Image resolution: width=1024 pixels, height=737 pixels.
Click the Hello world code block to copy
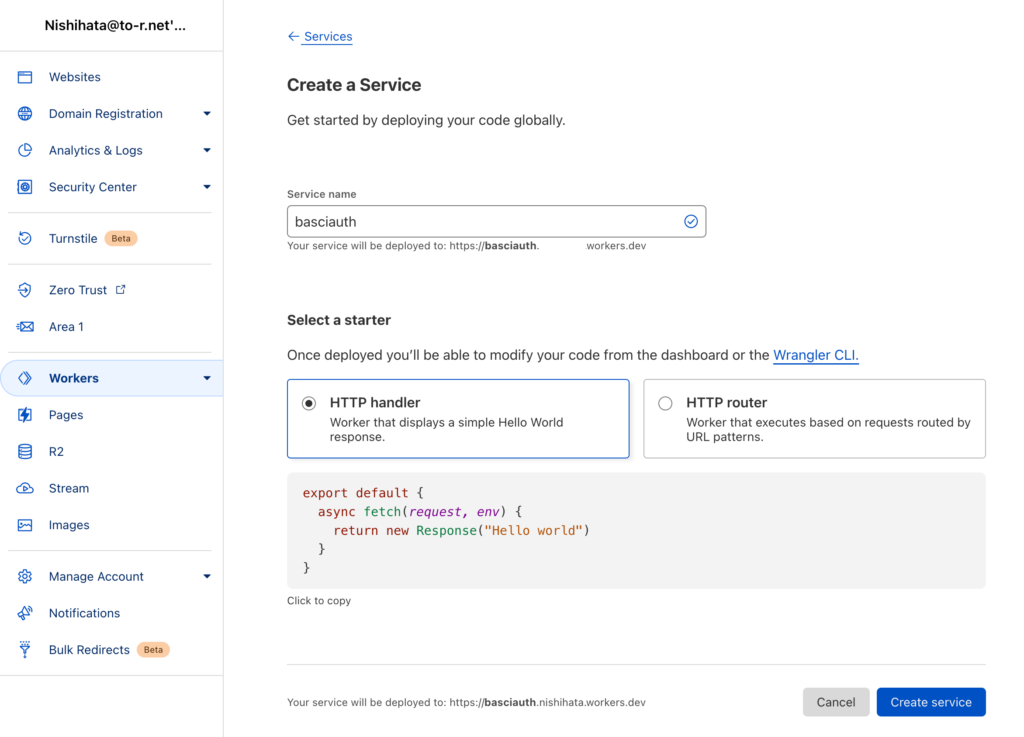coord(636,531)
